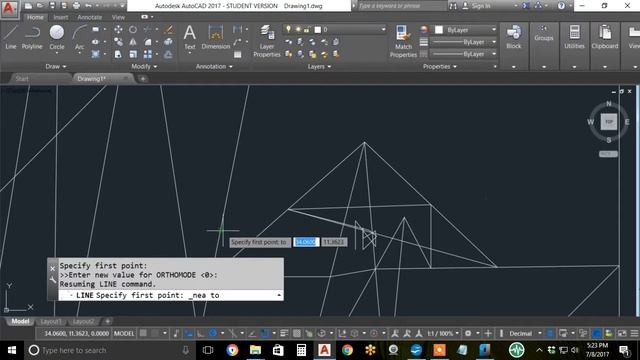Image resolution: width=640 pixels, height=360 pixels.
Task: Click the Fillet tool icon
Action: click(148, 42)
